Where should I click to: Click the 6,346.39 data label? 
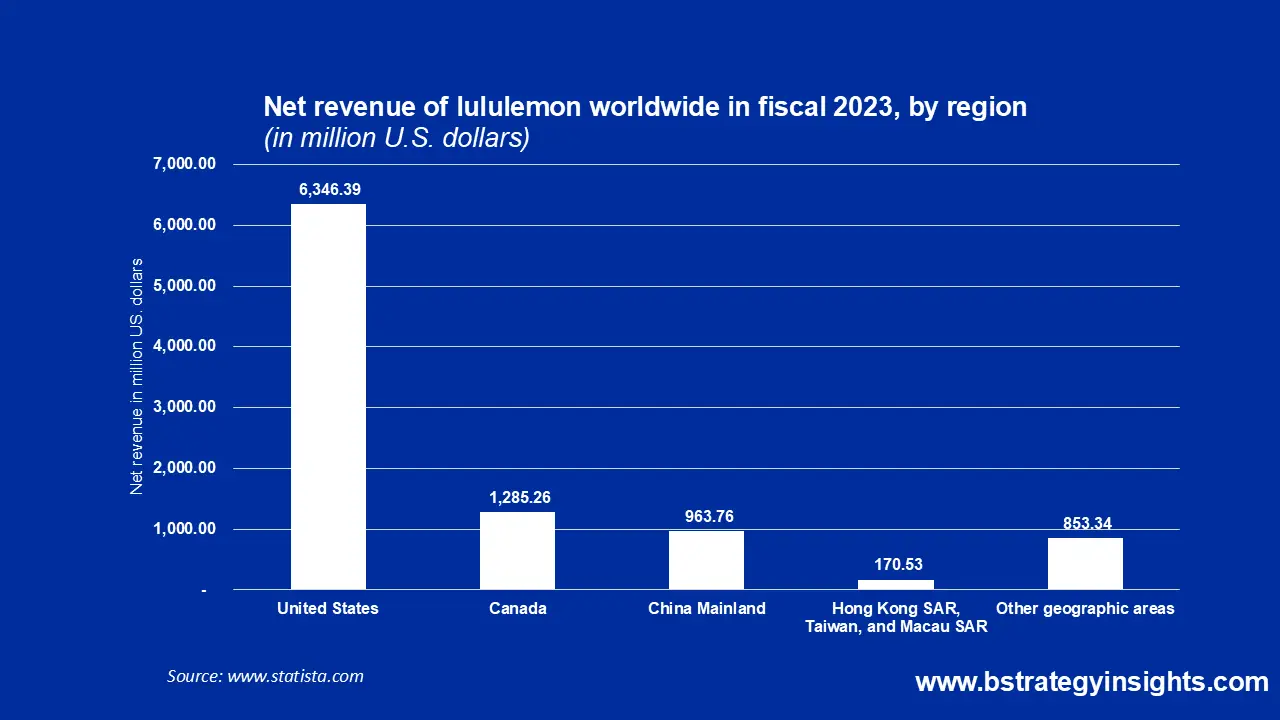pos(328,189)
